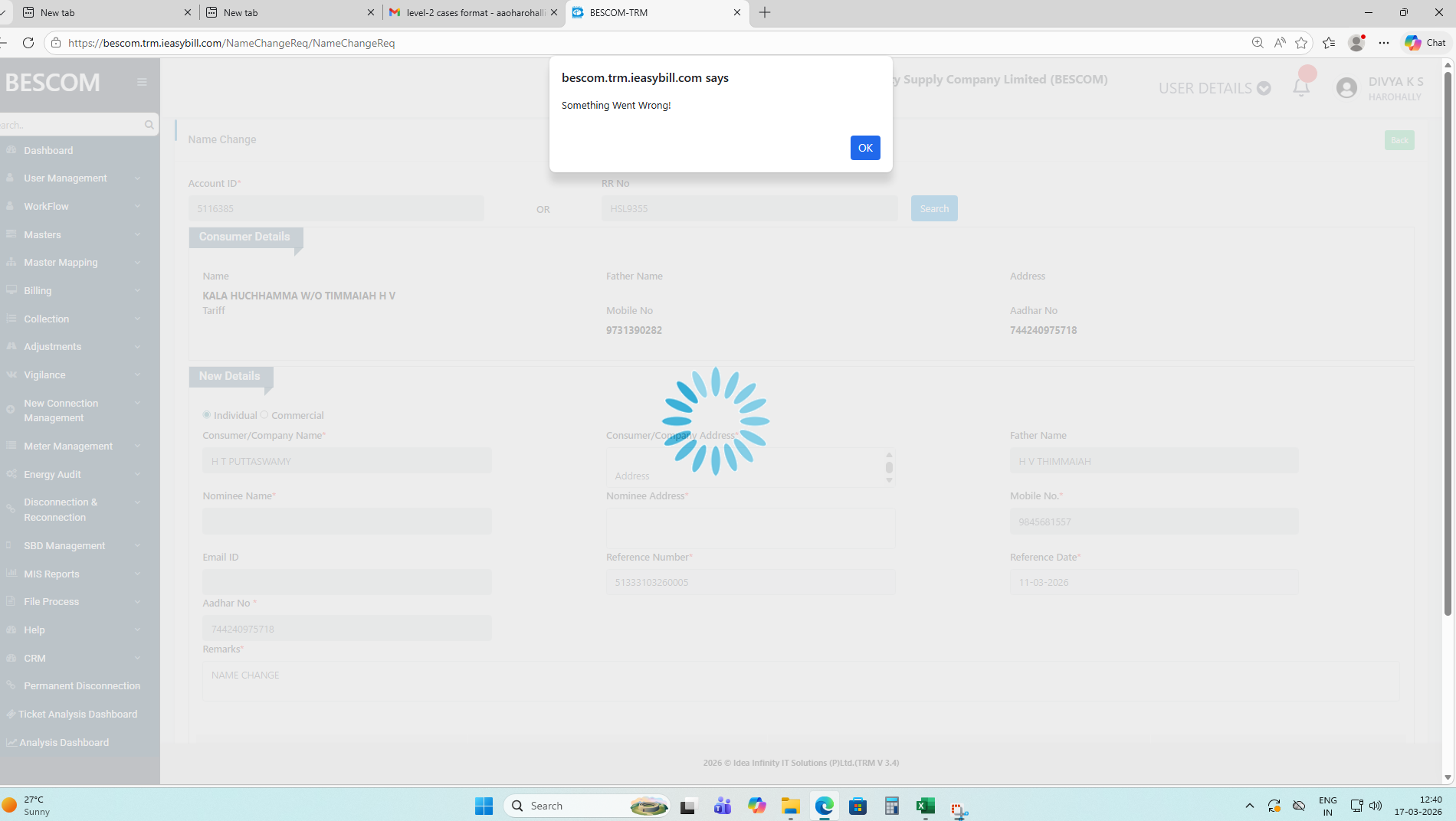Open the browser favorites list icon
This screenshot has width=1456, height=821.
pyautogui.click(x=1329, y=43)
